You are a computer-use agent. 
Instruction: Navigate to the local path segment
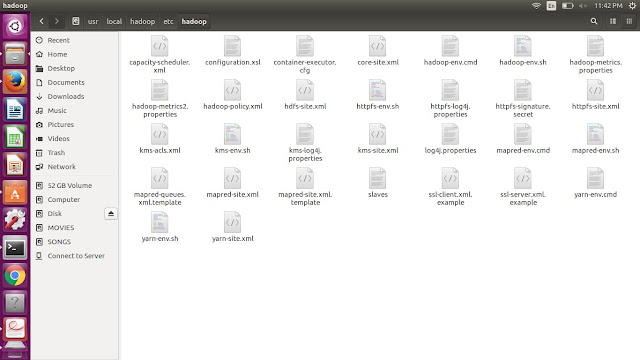coord(114,21)
